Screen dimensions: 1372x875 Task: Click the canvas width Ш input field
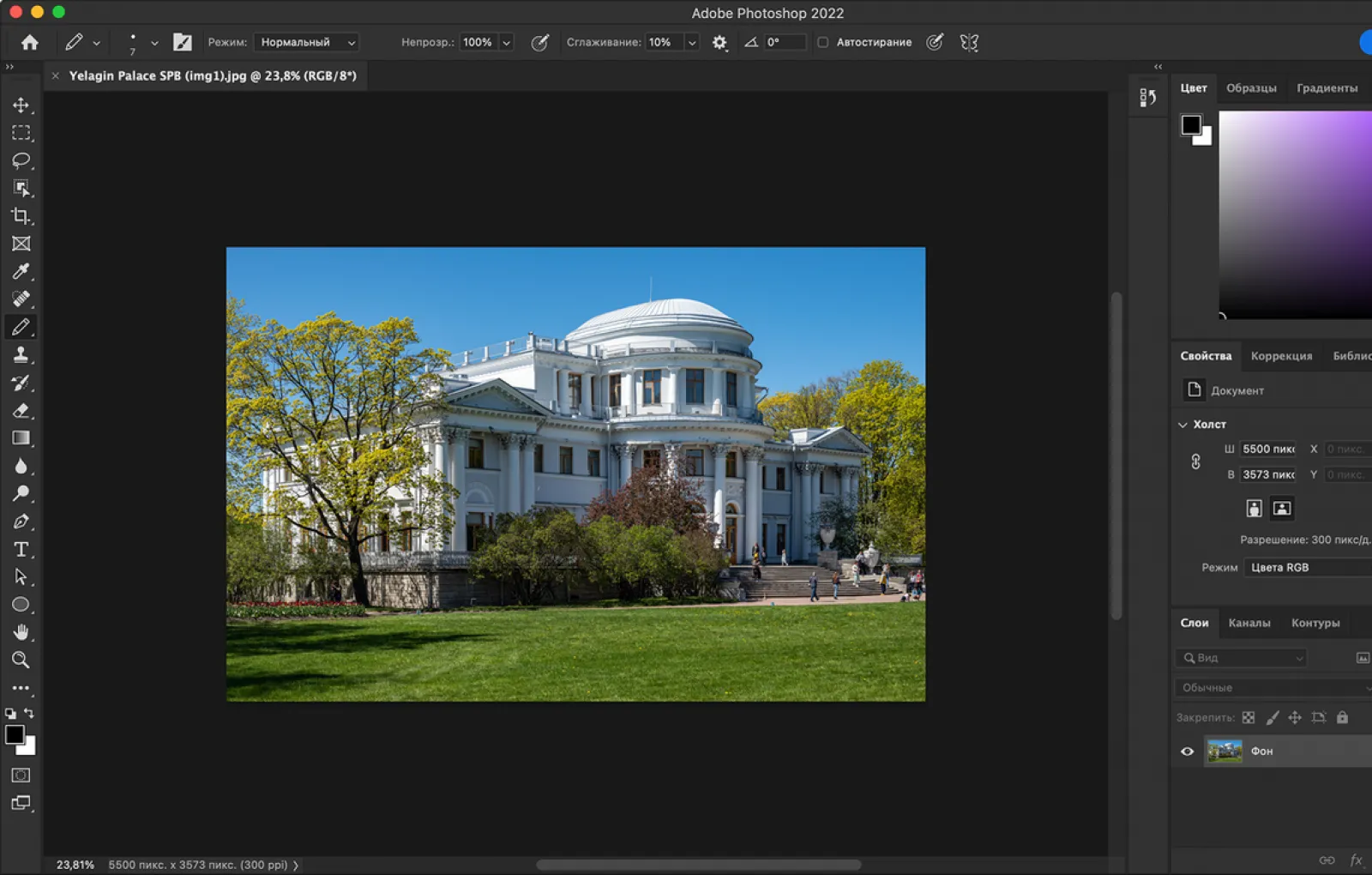point(1267,449)
